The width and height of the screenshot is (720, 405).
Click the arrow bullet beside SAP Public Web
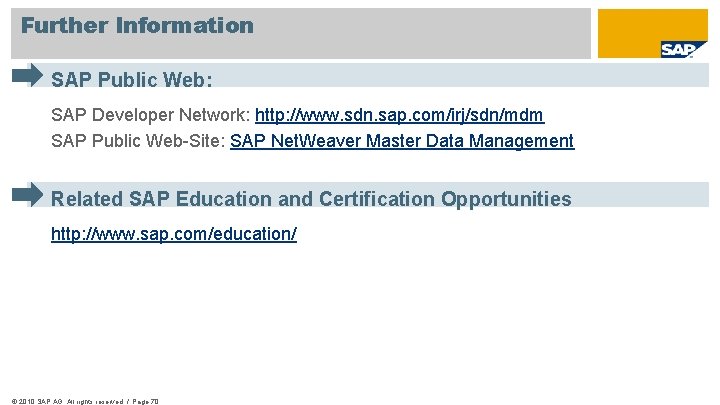pyautogui.click(x=29, y=75)
